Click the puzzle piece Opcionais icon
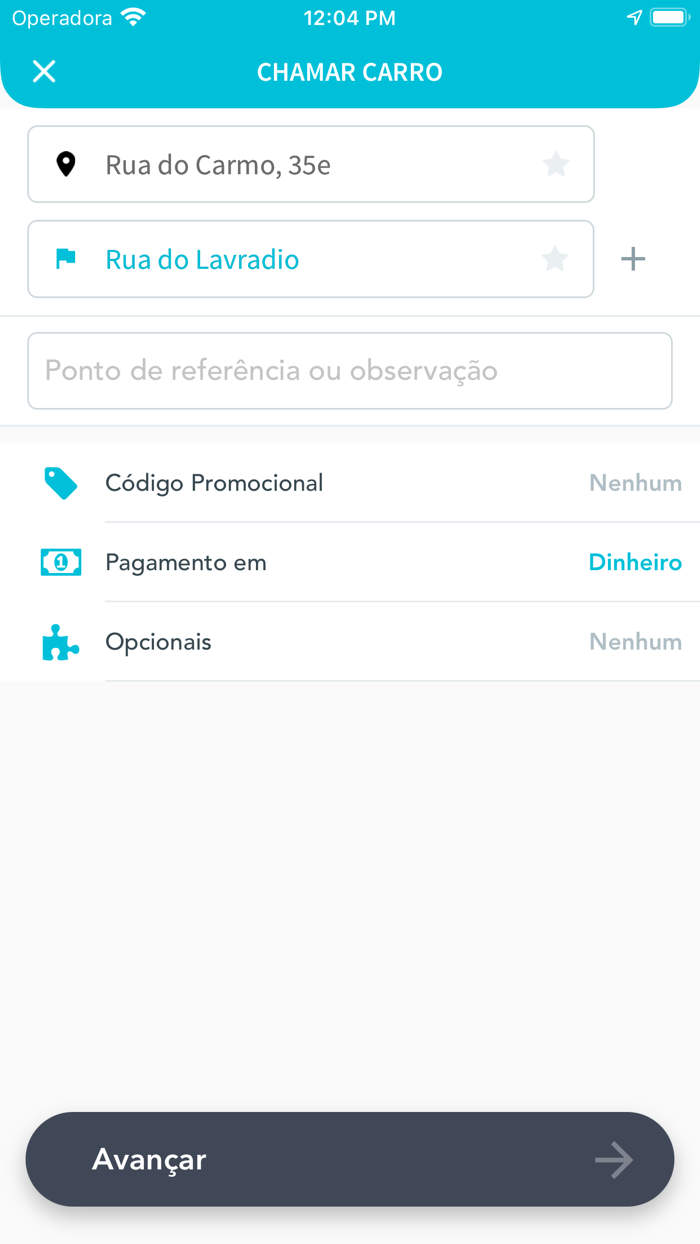 (60, 641)
